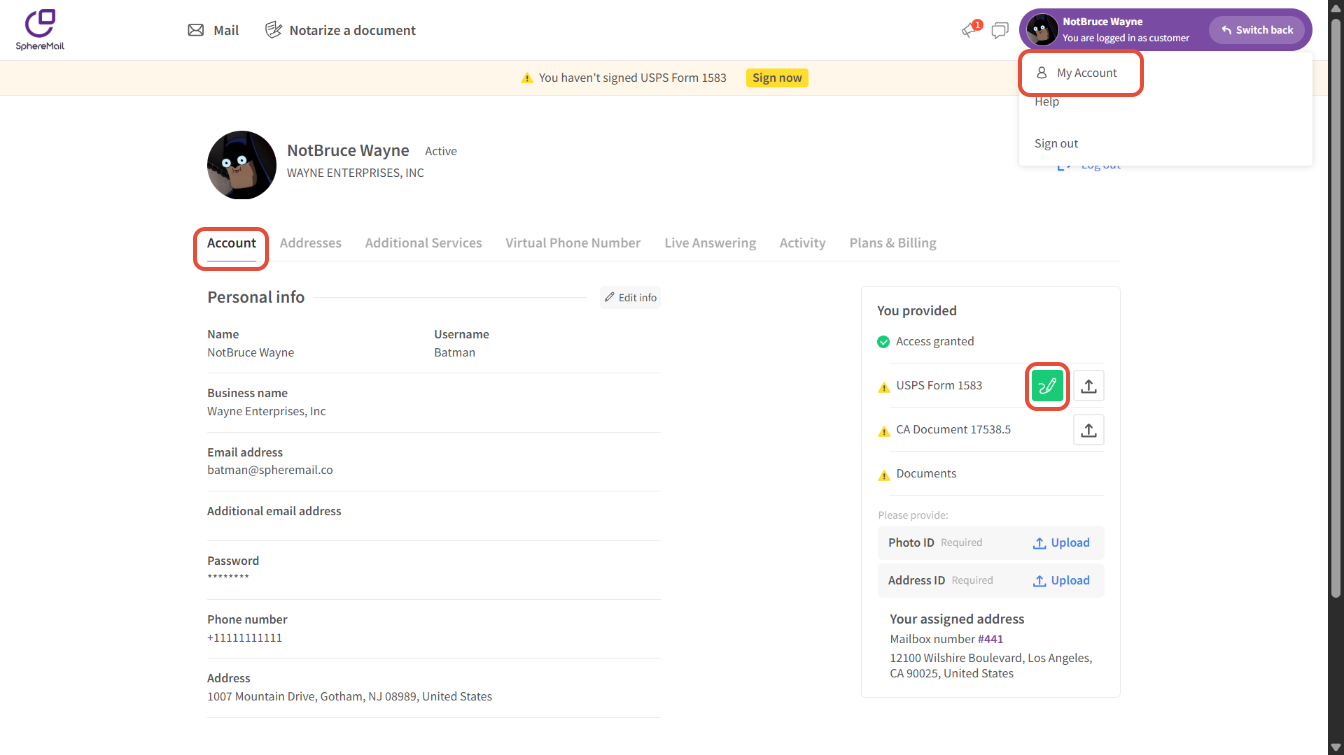Open the Additional Services tab

423,243
